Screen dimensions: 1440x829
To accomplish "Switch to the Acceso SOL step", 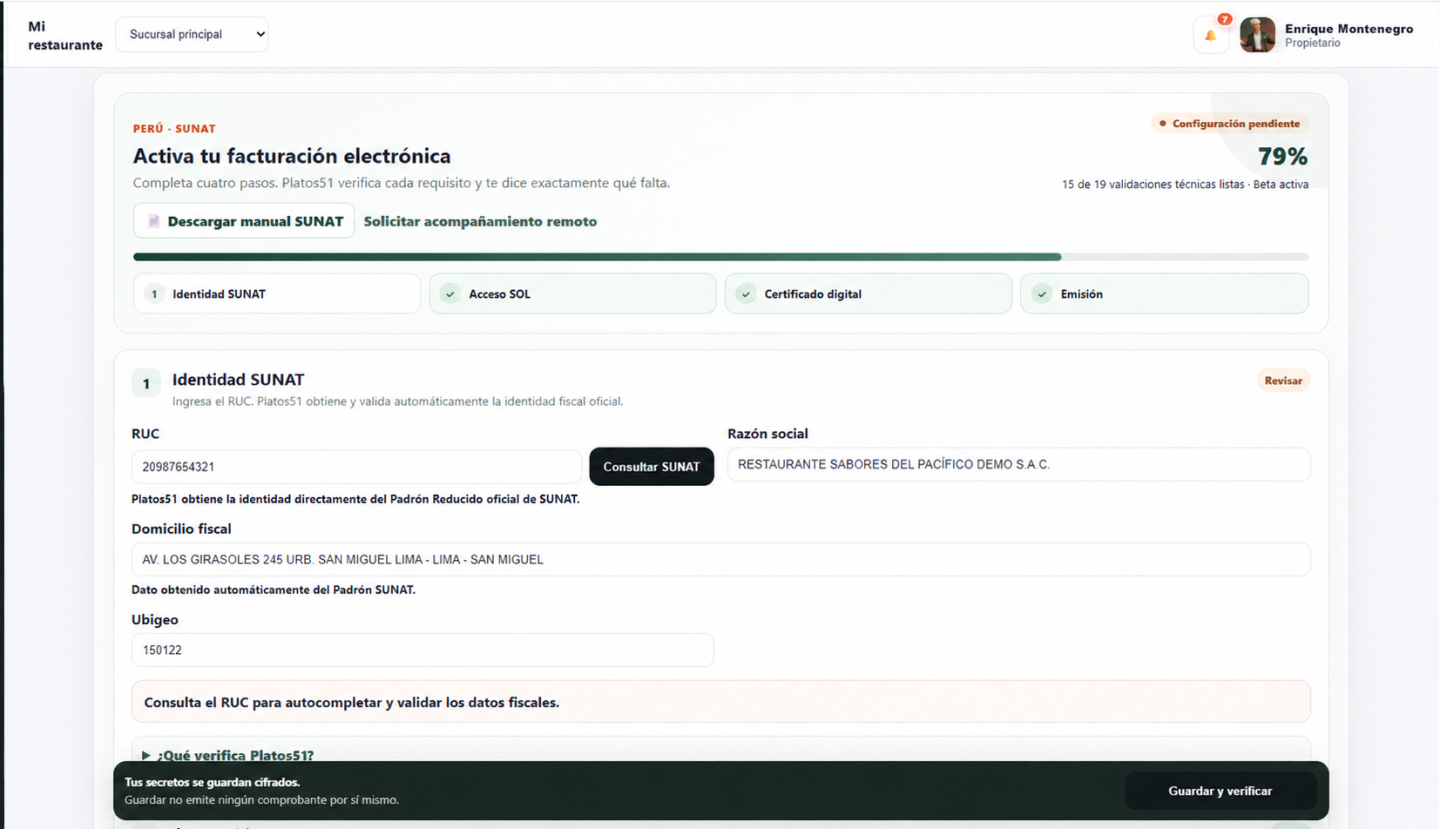I will [573, 294].
